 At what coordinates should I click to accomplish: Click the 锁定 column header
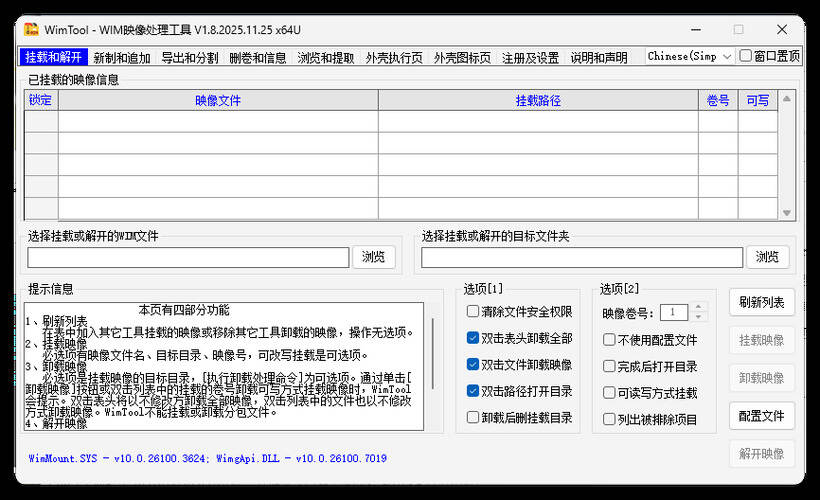(x=41, y=100)
